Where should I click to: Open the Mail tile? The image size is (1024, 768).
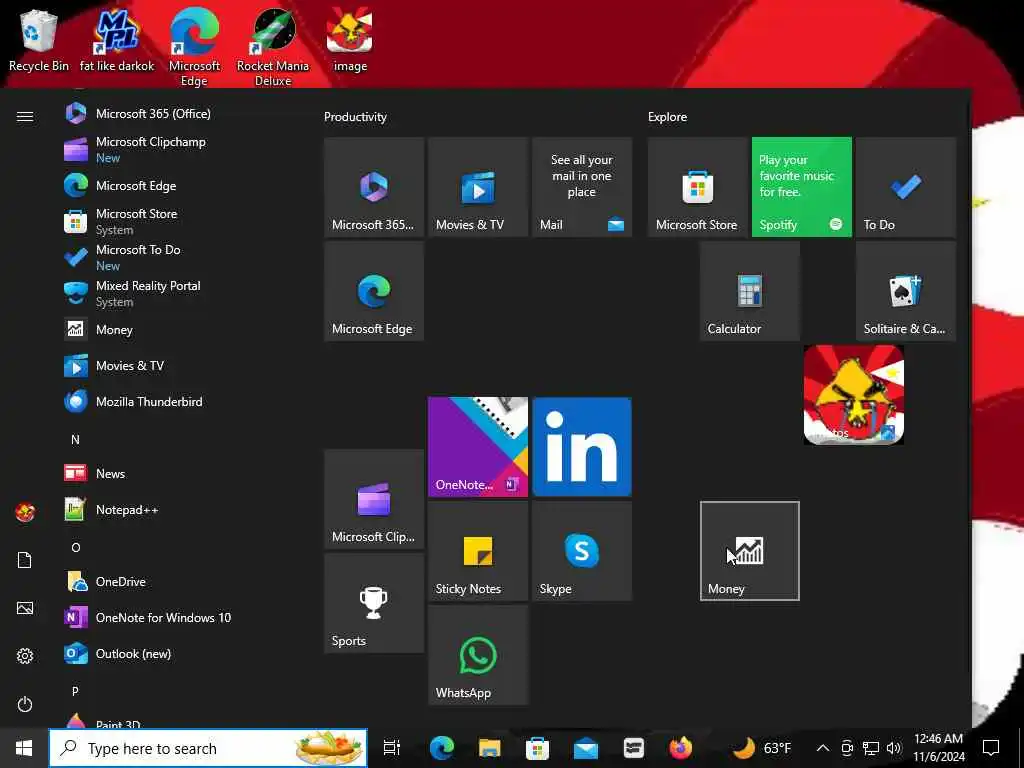coord(582,187)
